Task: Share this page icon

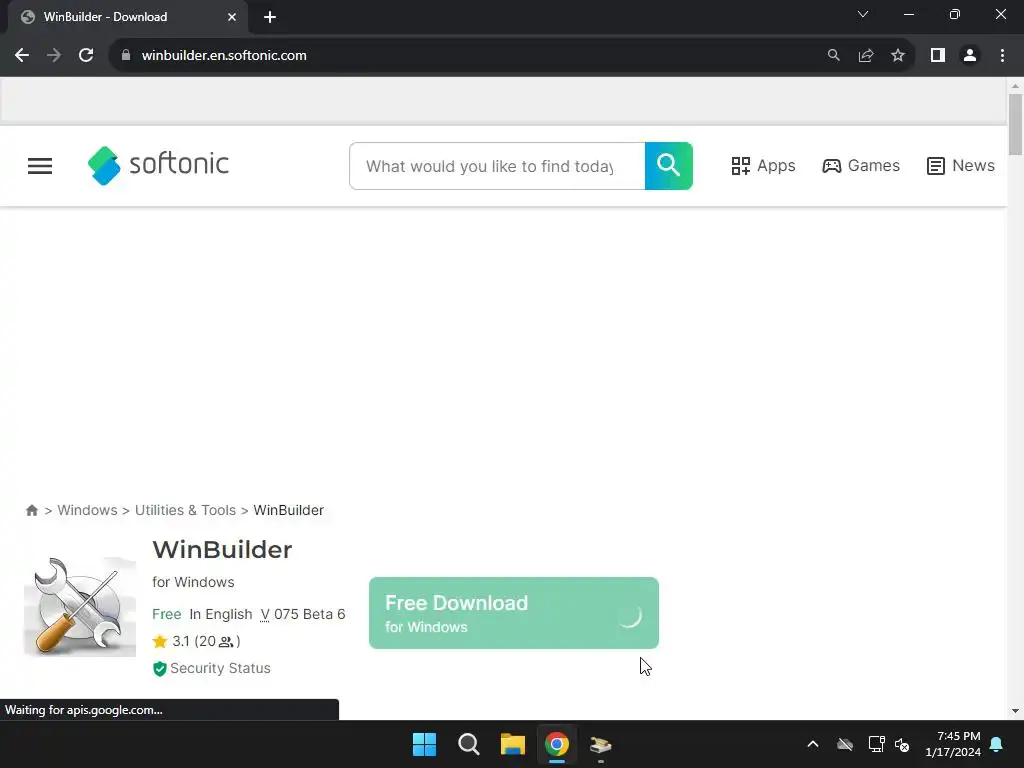Action: [x=866, y=56]
